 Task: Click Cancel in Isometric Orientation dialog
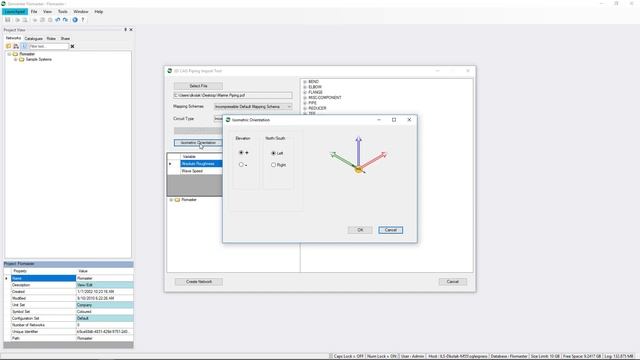(x=391, y=230)
